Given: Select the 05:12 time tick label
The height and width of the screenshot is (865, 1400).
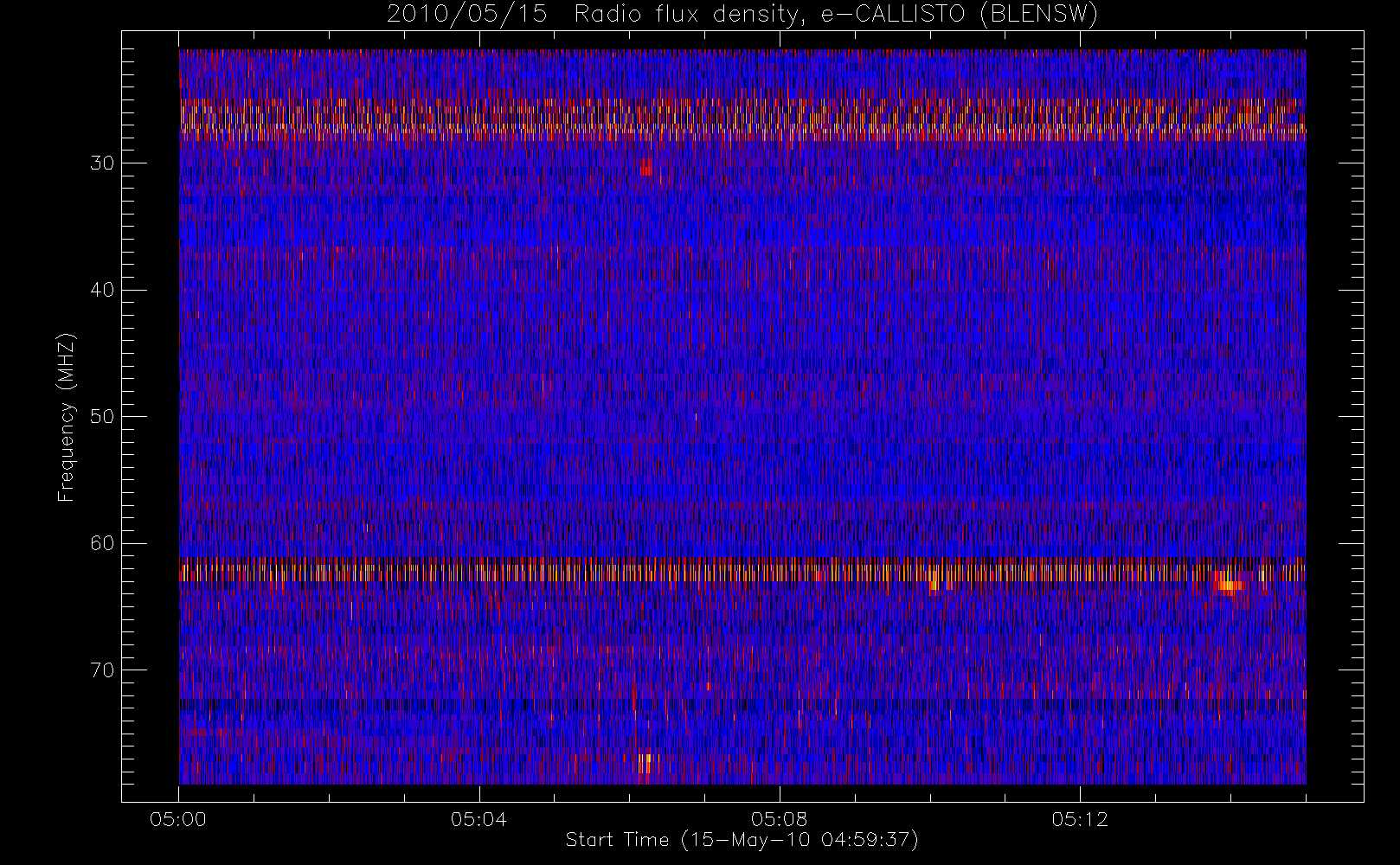Looking at the screenshot, I should 1079,819.
